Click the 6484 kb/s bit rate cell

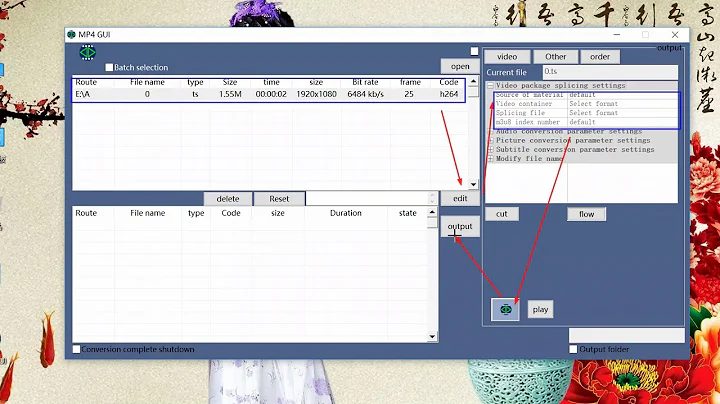[x=366, y=94]
